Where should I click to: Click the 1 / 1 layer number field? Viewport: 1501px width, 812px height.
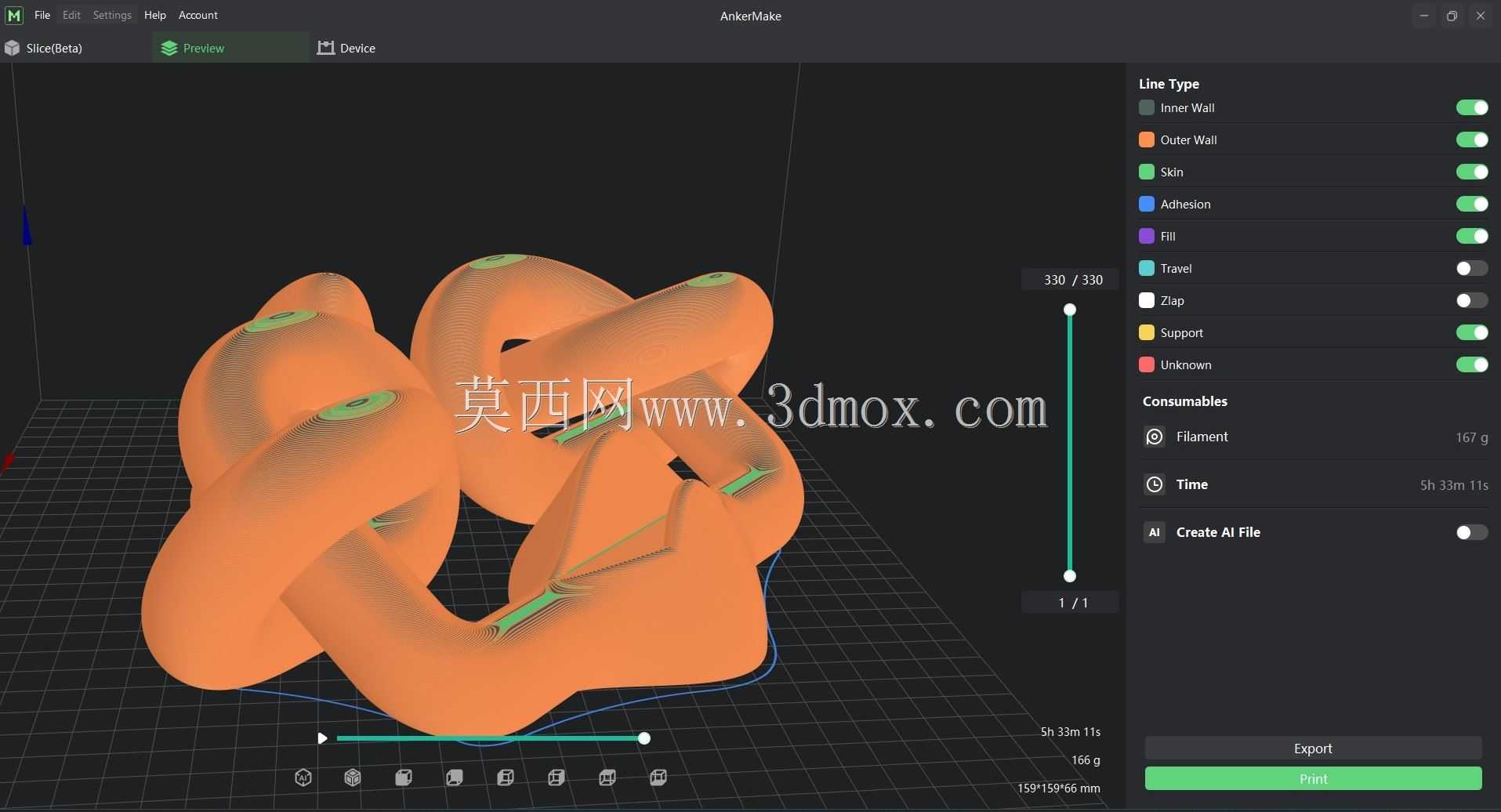(1070, 603)
